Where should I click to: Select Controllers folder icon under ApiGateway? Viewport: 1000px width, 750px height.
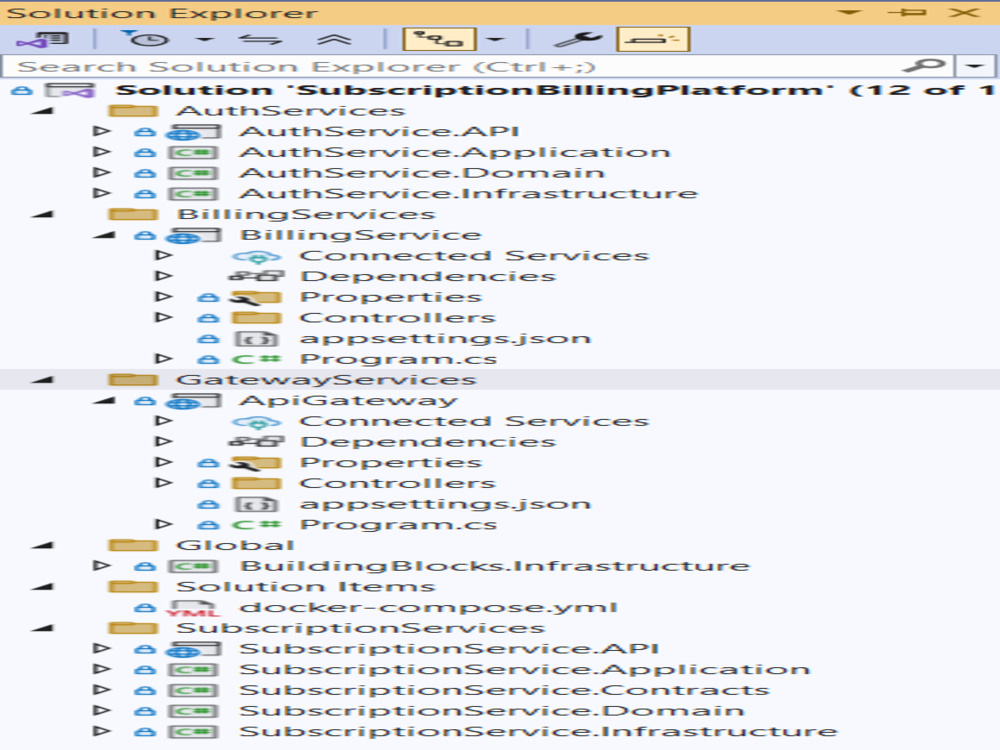click(256, 483)
